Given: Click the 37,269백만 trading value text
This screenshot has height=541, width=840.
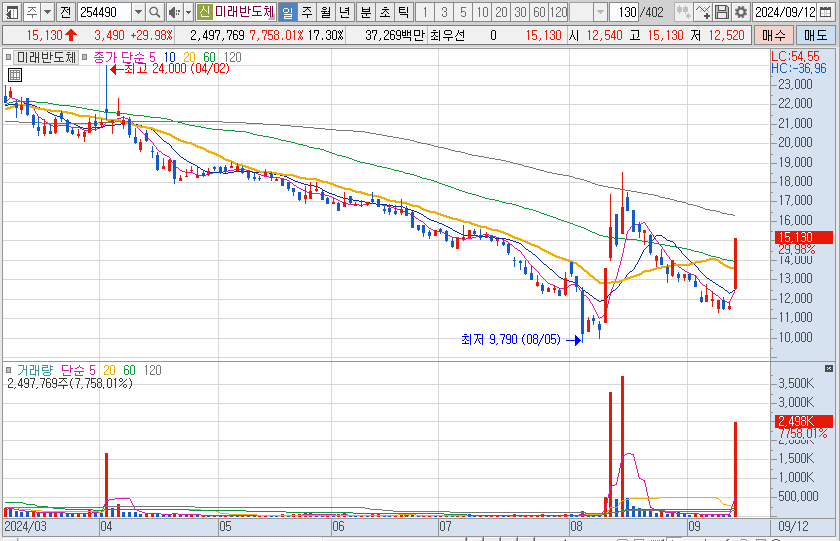Looking at the screenshot, I should click(394, 35).
